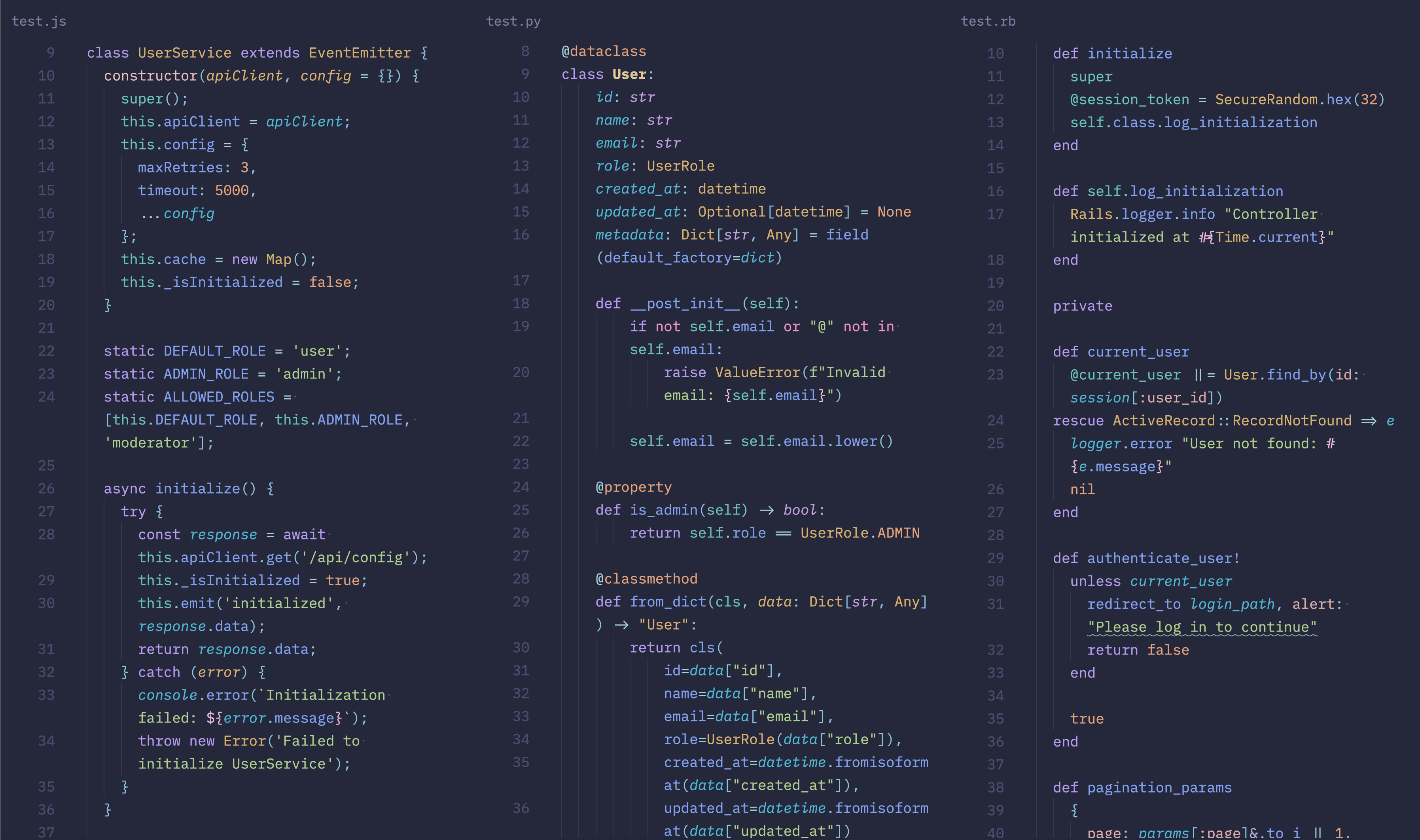Click line number 17 in test.py gutter
This screenshot has height=840, width=1420.
521,280
